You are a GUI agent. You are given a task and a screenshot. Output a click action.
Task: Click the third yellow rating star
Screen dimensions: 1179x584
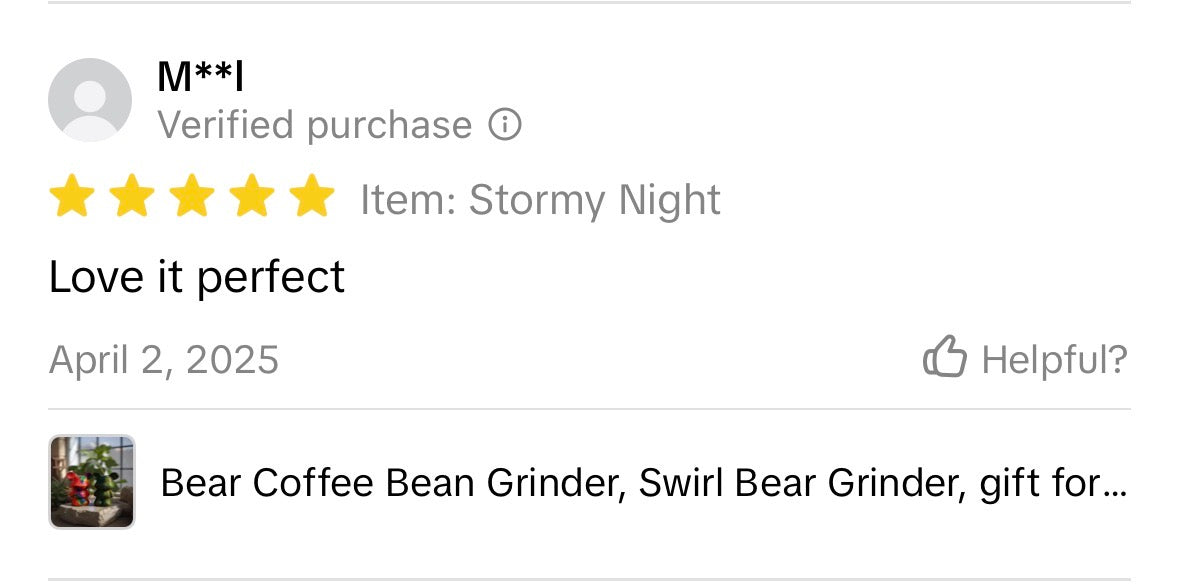pos(192,196)
